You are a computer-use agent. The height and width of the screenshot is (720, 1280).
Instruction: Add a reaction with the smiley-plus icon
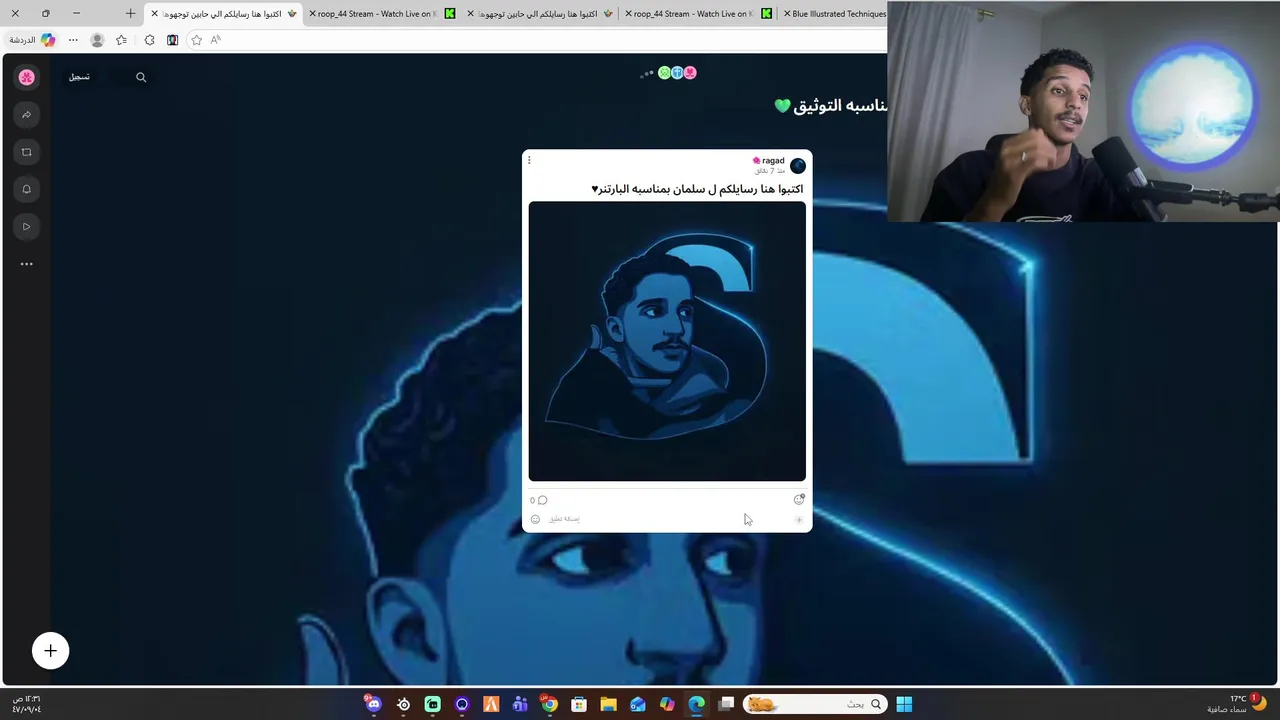coord(799,499)
